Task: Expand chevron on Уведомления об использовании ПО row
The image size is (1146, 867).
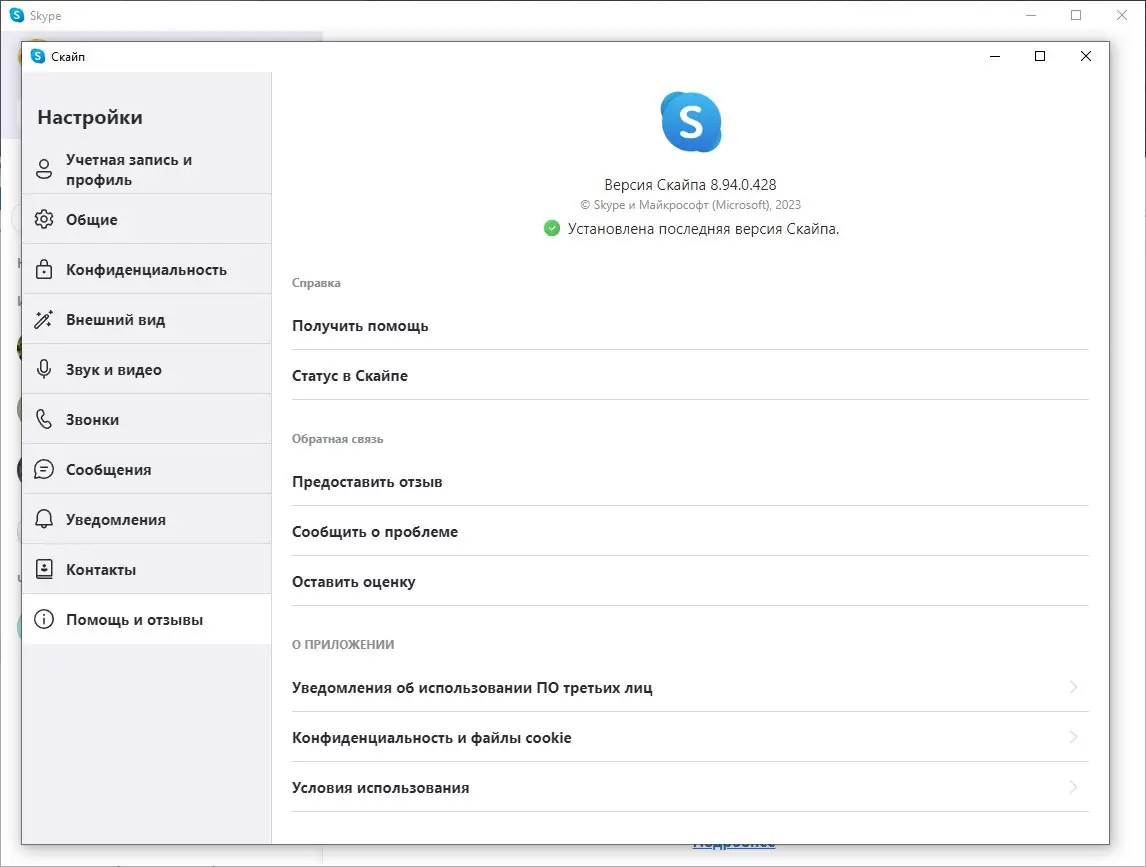Action: point(1074,687)
